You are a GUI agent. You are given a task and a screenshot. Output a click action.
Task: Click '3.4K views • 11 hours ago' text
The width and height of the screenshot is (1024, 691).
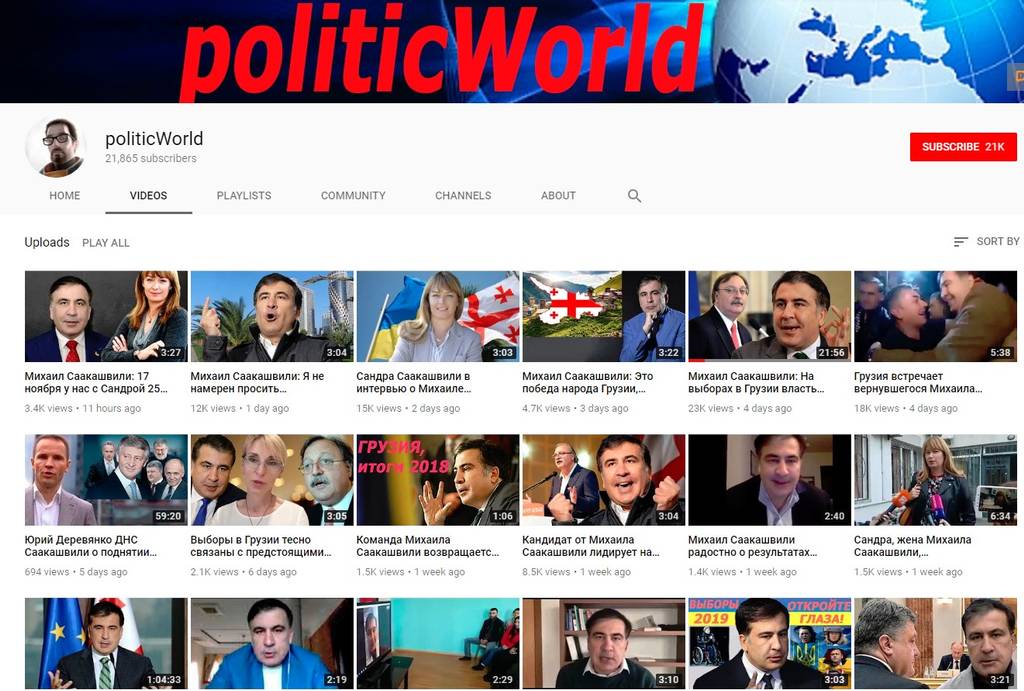[83, 408]
